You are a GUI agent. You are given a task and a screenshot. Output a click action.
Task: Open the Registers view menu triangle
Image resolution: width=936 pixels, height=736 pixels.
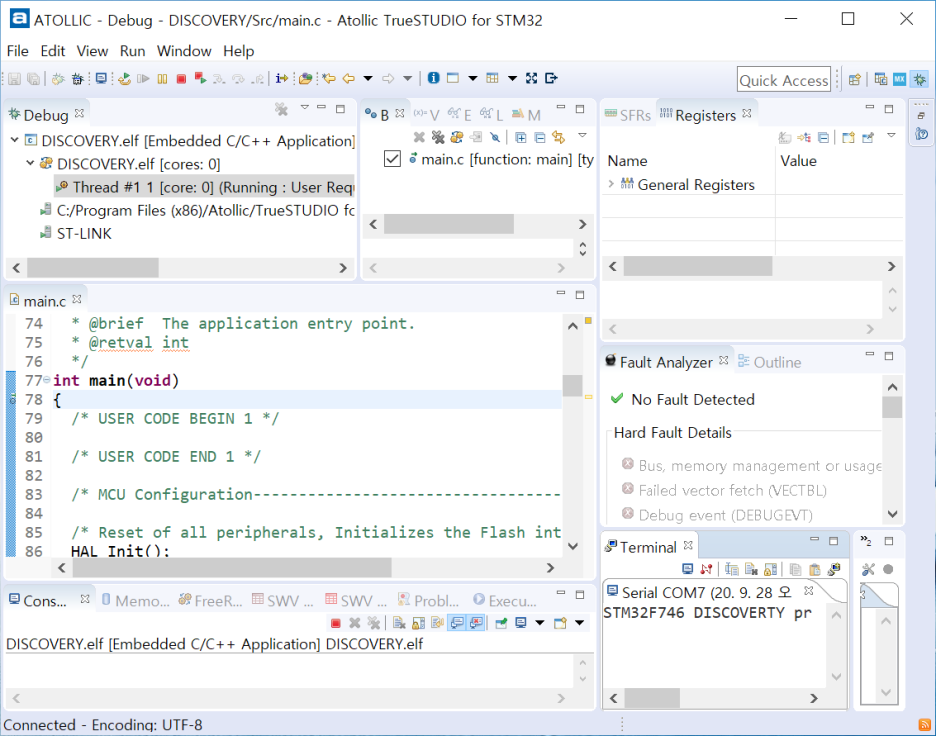tap(891, 136)
